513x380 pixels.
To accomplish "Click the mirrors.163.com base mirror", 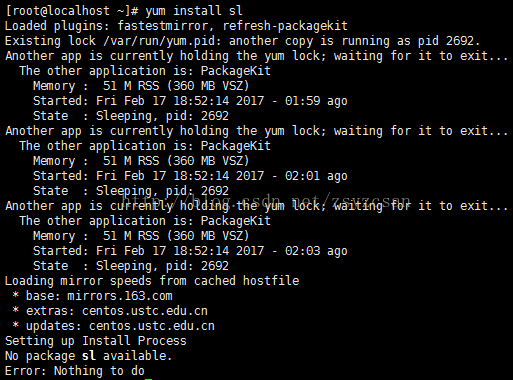I will pyautogui.click(x=120, y=296).
